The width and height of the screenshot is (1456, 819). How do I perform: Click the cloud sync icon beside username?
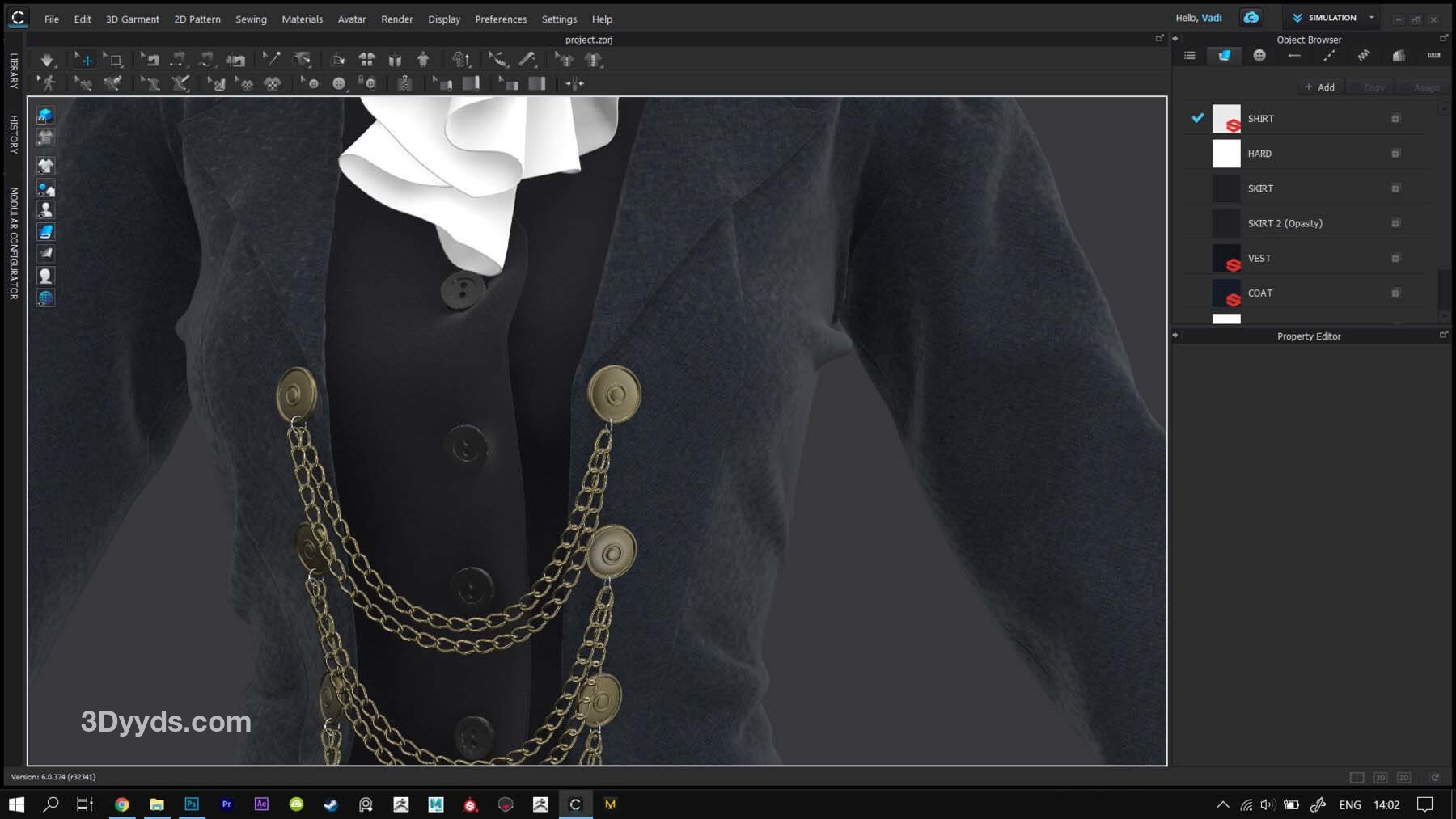[x=1251, y=18]
